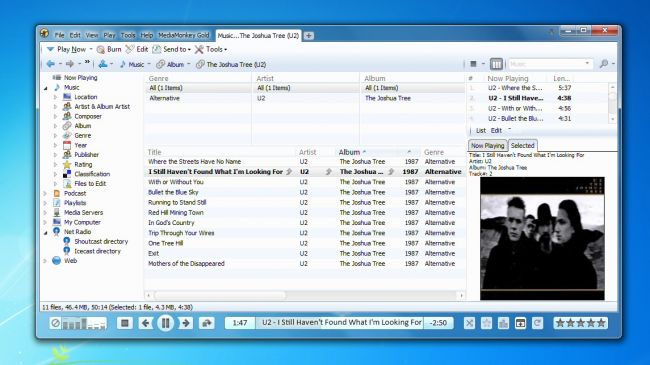650x365 pixels.
Task: Click the Podcast tree icon
Action: (x=57, y=193)
